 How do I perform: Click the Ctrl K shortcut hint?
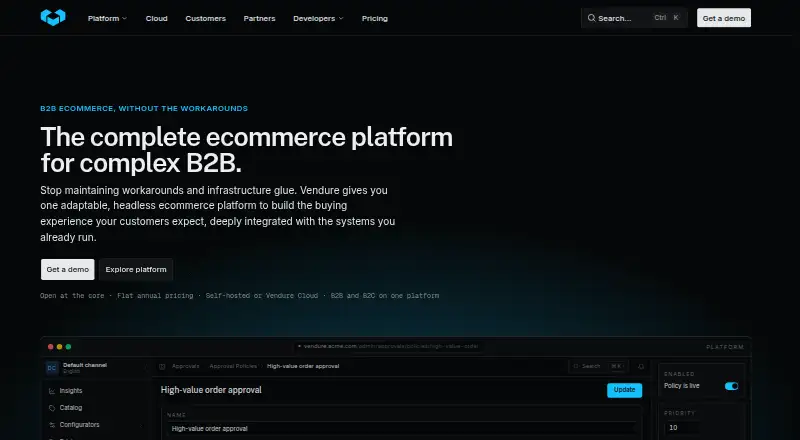(x=667, y=18)
